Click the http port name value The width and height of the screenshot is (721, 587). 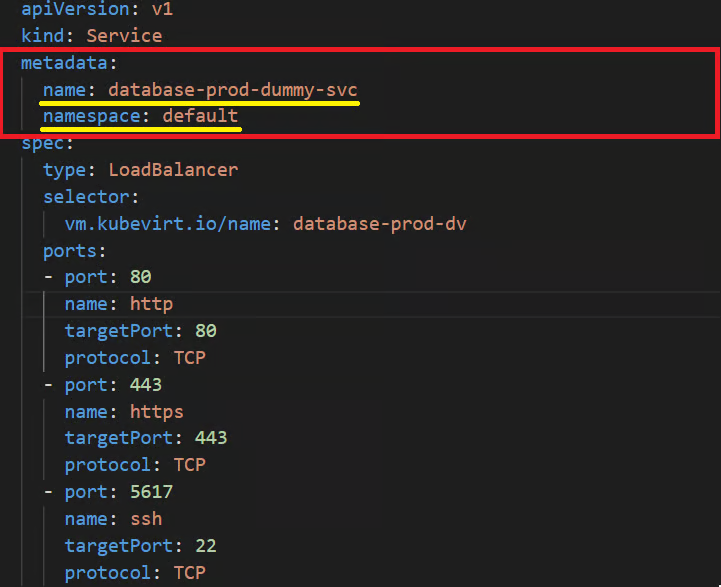point(151,304)
